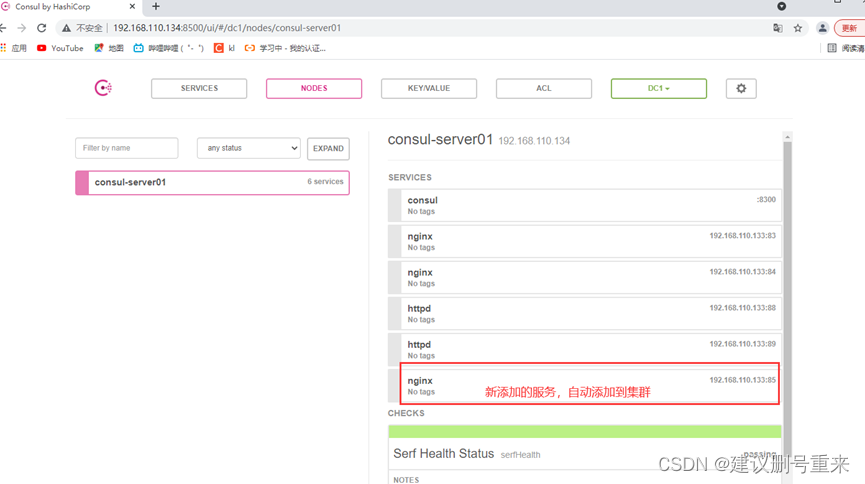865x484 pixels.
Task: Select the consul-server01 node row
Action: pyautogui.click(x=212, y=183)
